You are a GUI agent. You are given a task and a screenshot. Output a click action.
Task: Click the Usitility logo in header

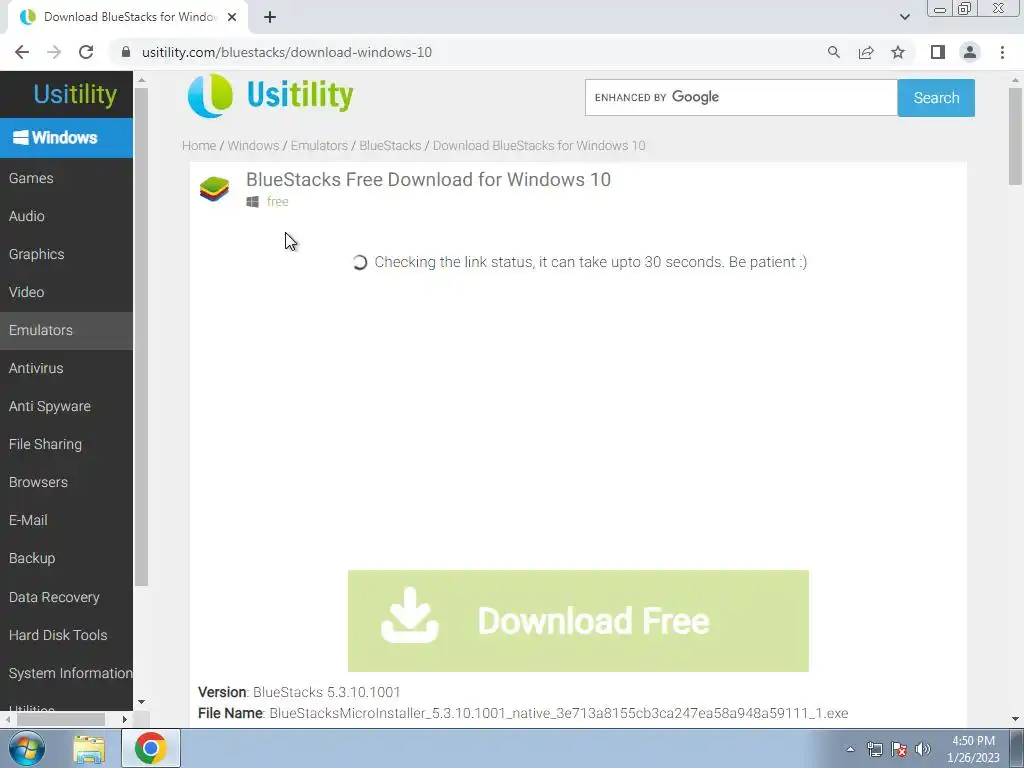270,95
